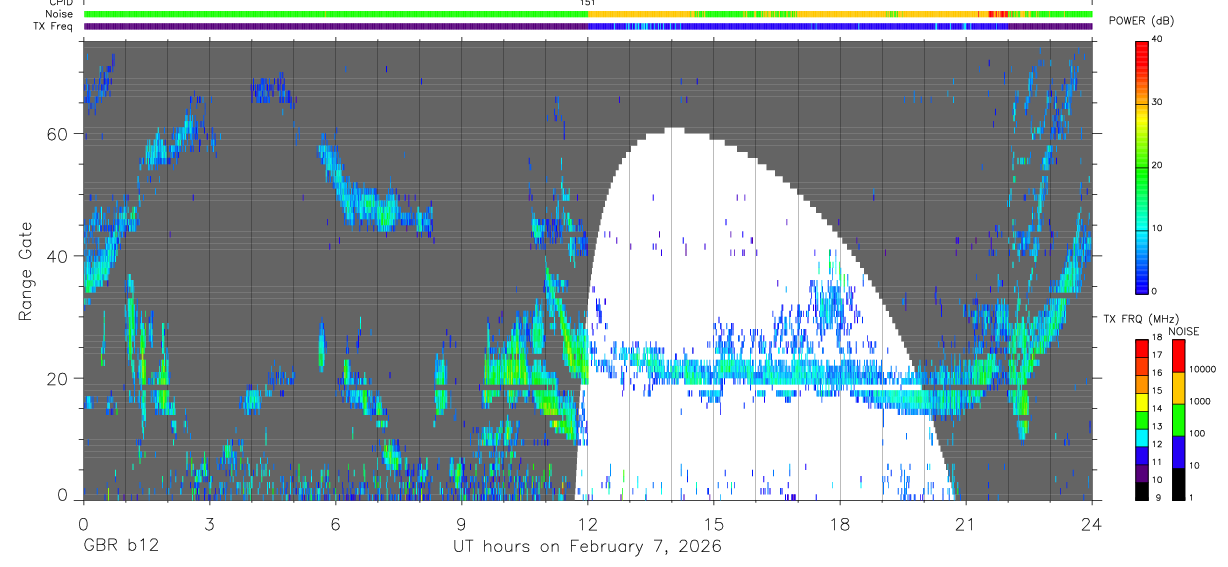
Task: Select the blue swatch in NOISE legend
Action: pos(1178,452)
